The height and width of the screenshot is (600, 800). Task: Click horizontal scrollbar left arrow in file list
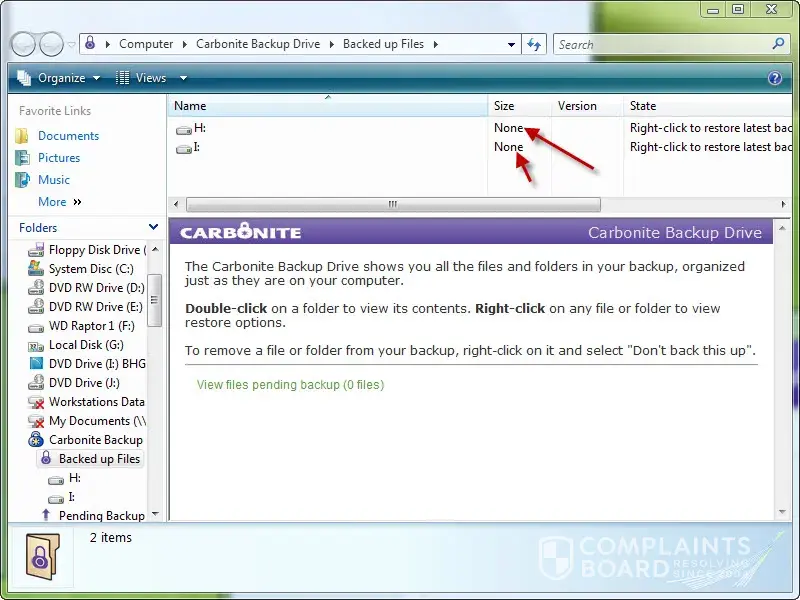coord(176,204)
